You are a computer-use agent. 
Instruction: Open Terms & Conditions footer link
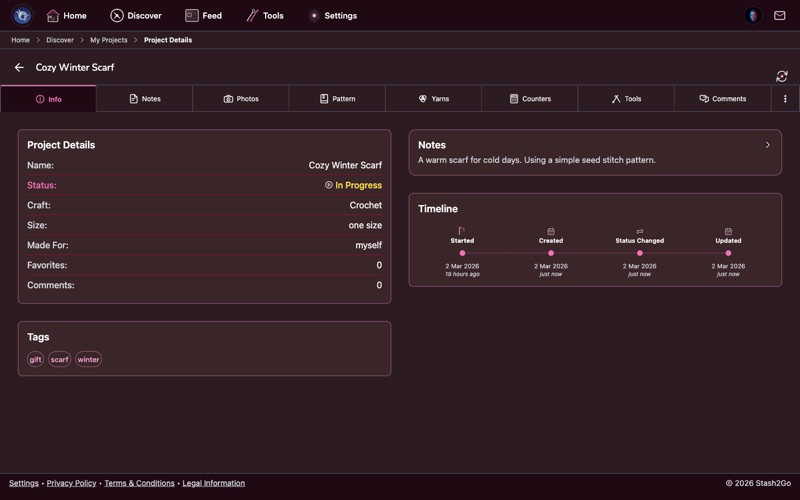coord(139,483)
